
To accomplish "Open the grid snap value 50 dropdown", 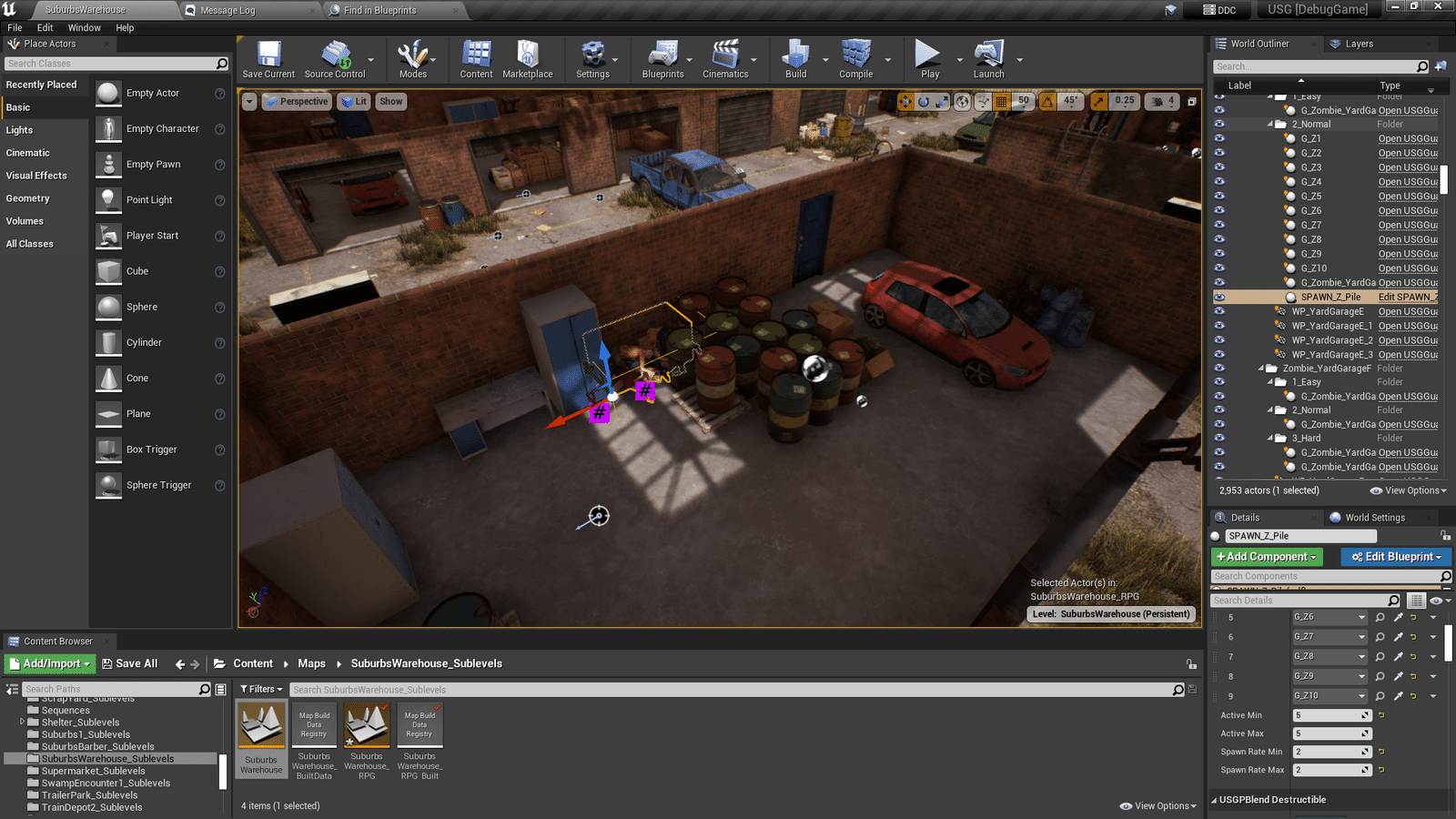I will 1024,102.
